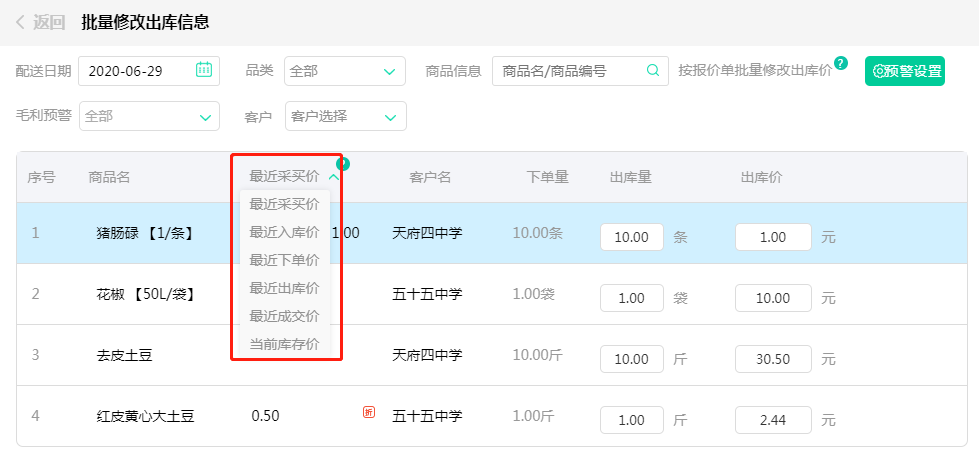Select 最近入库价 option

(284, 232)
